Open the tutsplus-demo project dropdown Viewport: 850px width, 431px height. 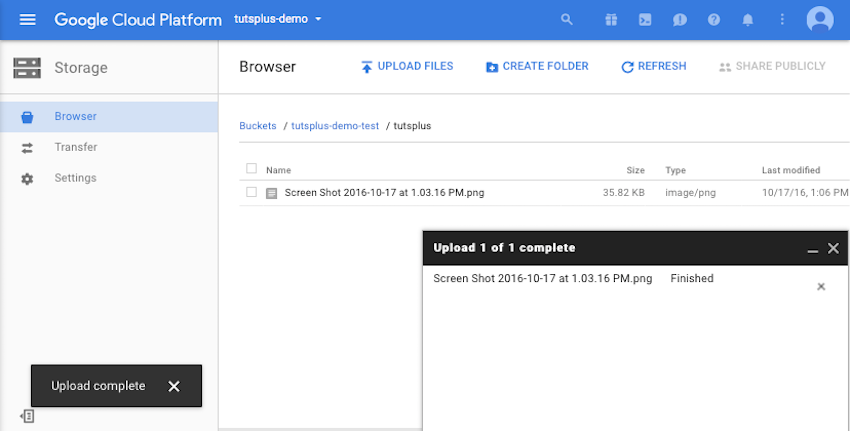coord(278,19)
